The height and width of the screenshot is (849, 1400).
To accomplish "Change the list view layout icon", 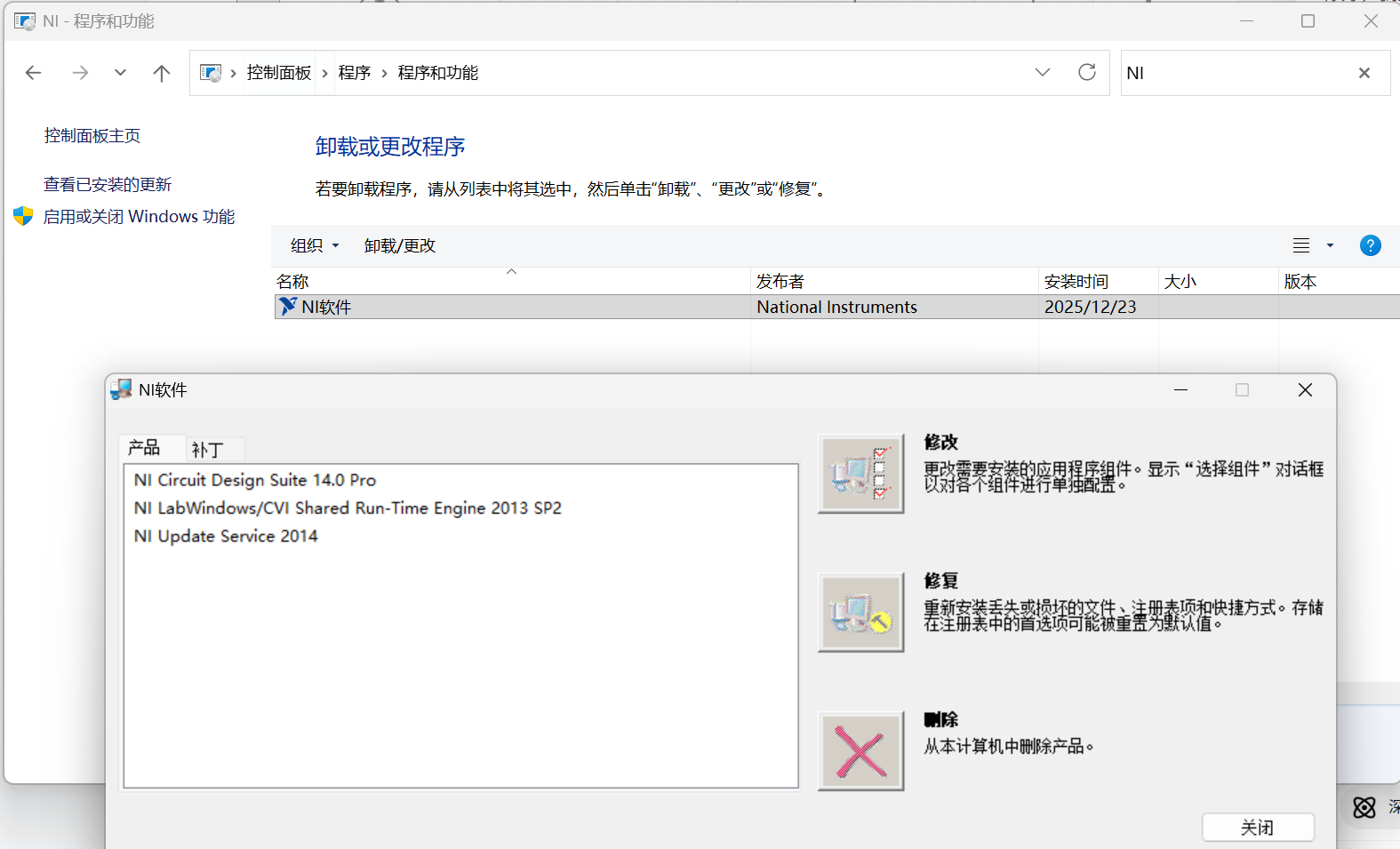I will tap(1301, 245).
